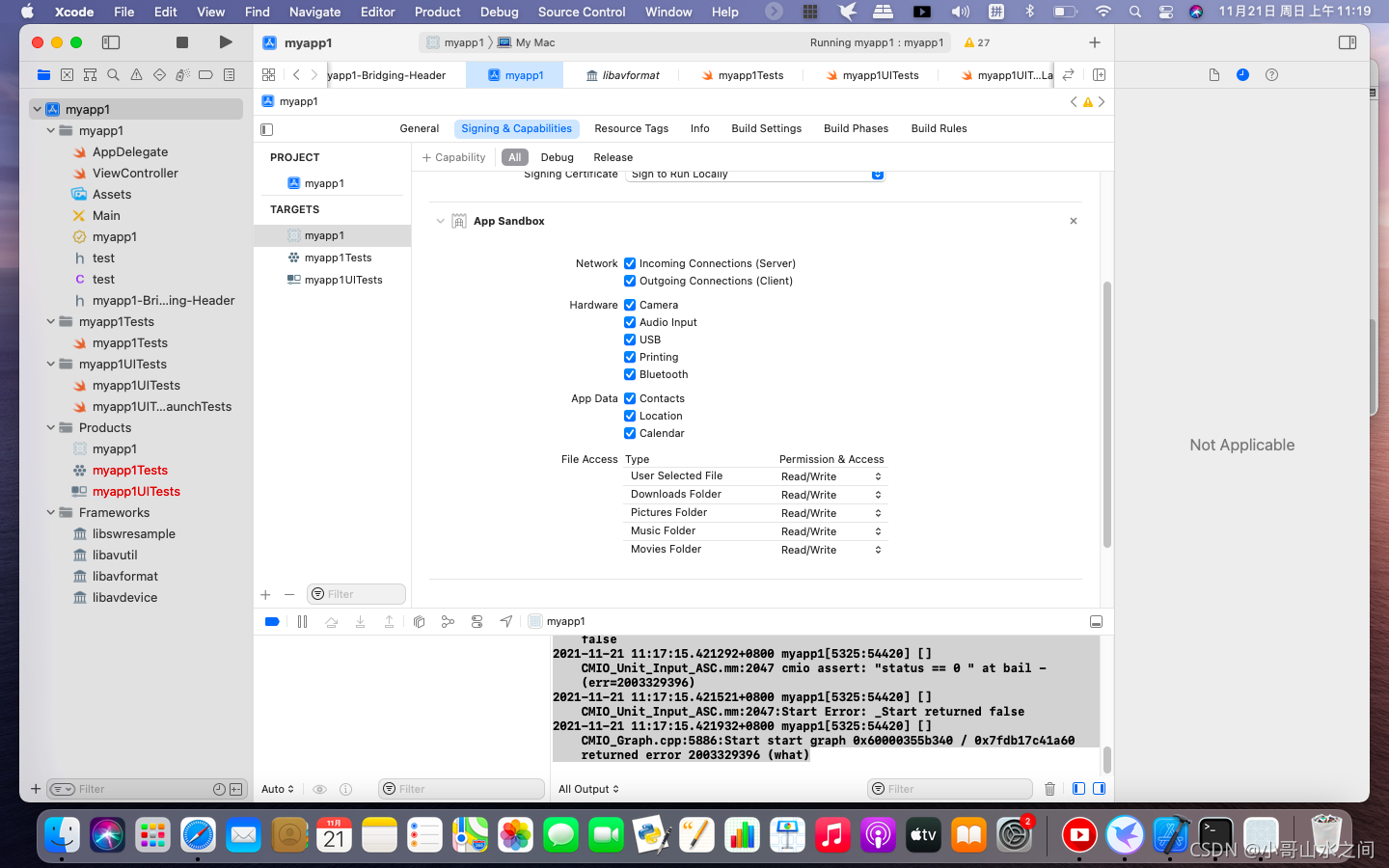Click the console filter field
Screen dimensions: 1389x868
[950, 789]
